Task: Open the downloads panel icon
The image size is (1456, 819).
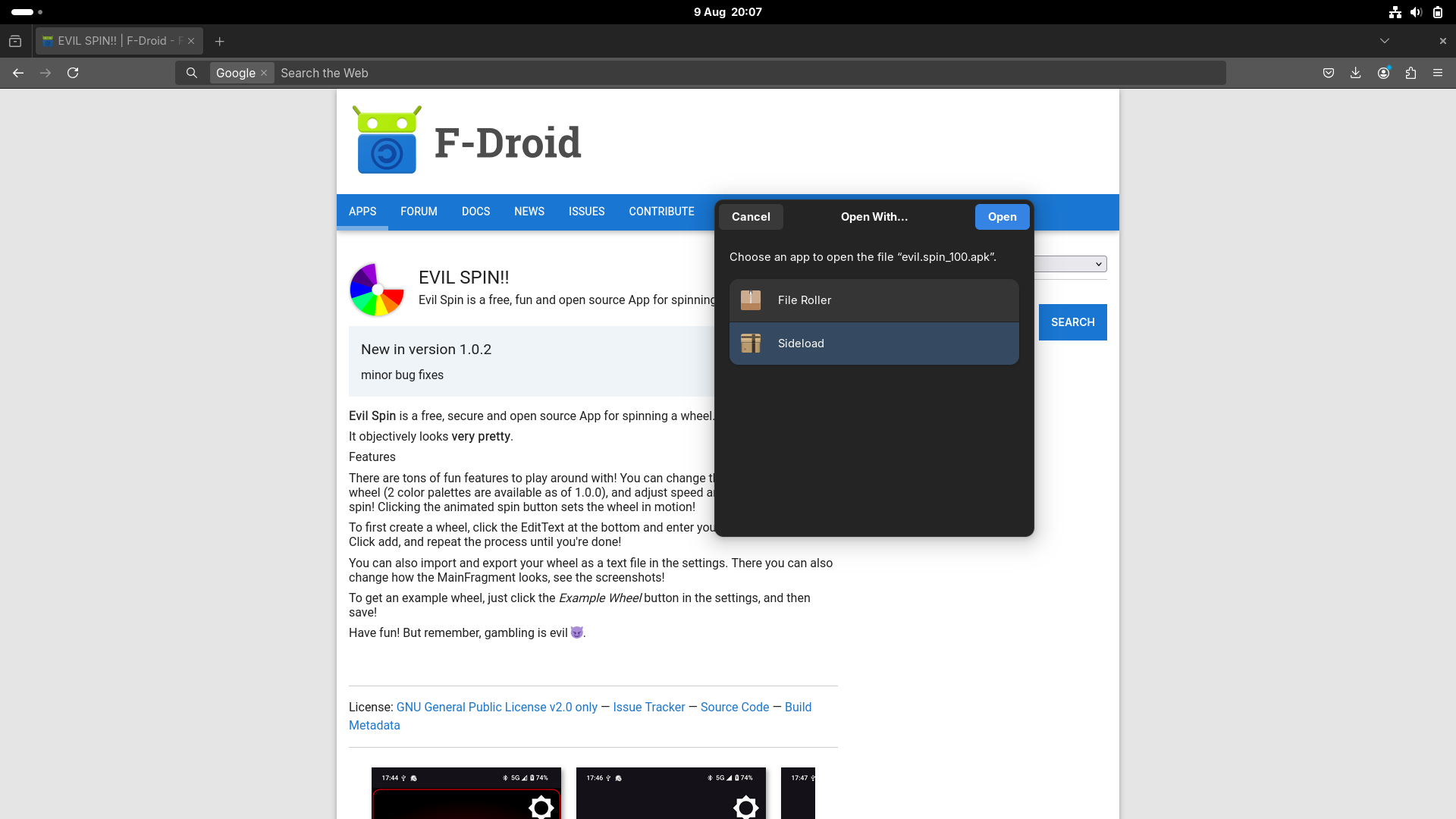Action: pyautogui.click(x=1355, y=73)
